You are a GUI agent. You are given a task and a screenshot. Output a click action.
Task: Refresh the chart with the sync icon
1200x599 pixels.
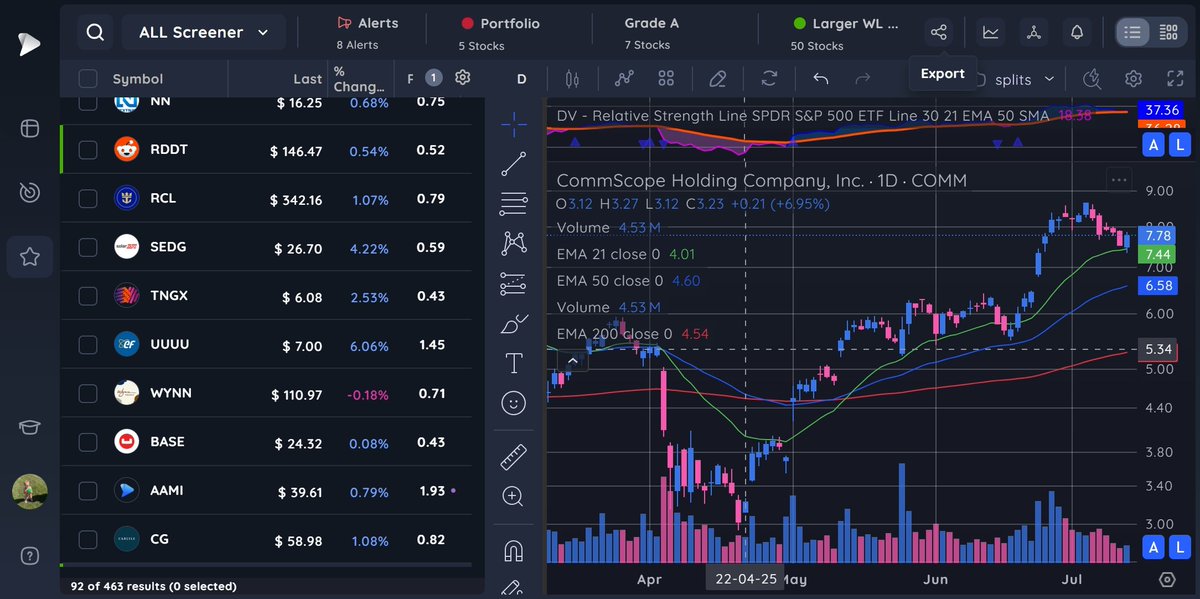click(769, 78)
